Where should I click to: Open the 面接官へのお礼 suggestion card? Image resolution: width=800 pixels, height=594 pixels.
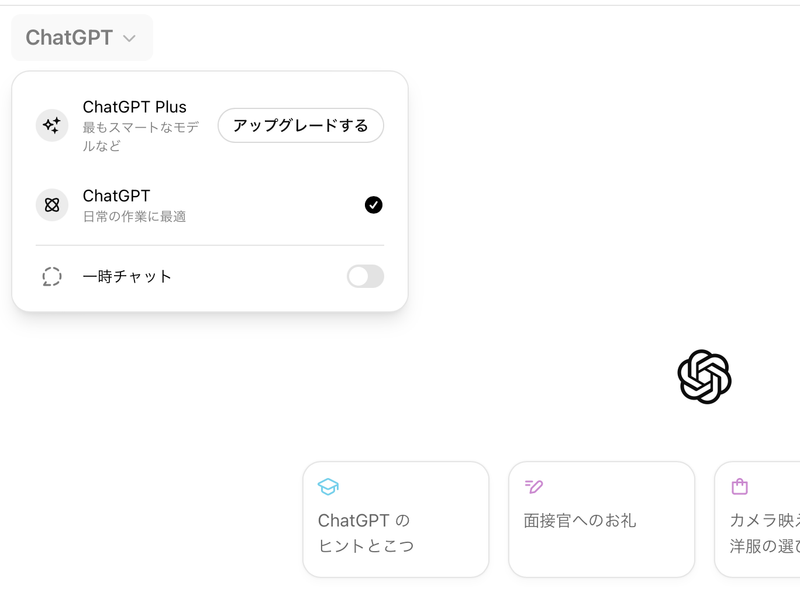[x=601, y=519]
